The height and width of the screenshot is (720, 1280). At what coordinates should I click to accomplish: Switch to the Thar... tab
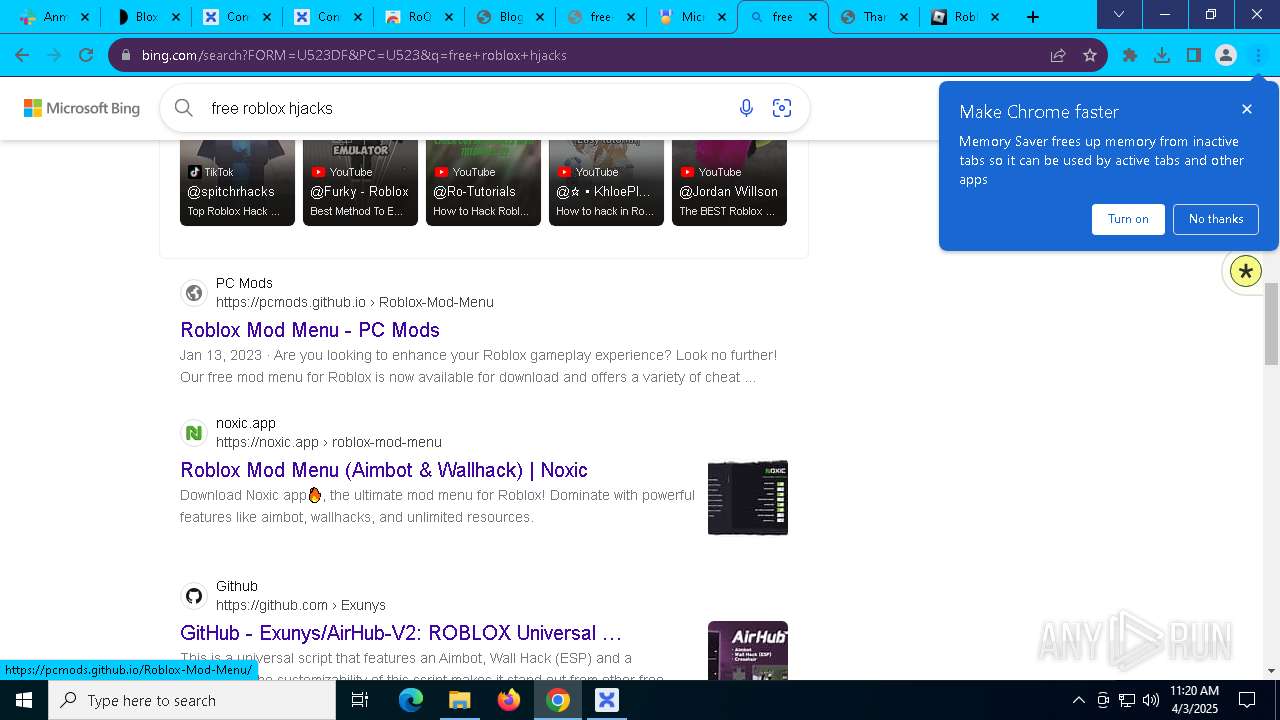[x=874, y=17]
